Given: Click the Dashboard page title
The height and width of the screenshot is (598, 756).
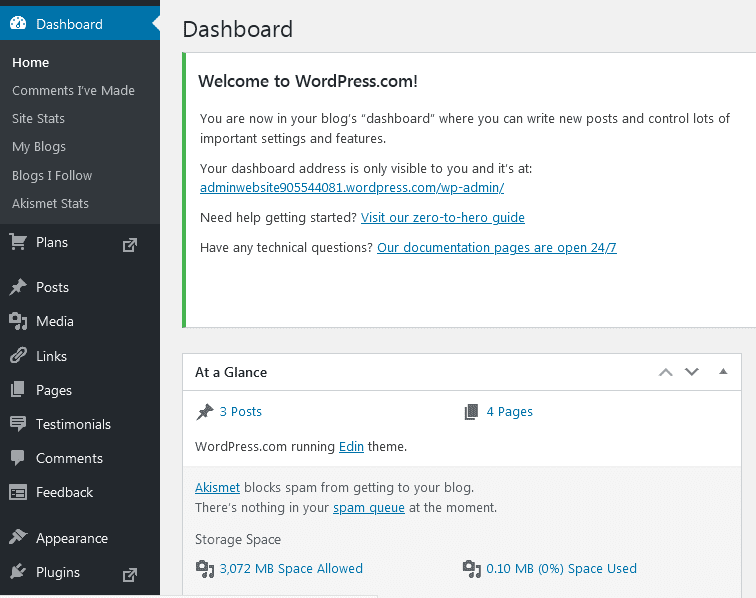Looking at the screenshot, I should pyautogui.click(x=238, y=29).
